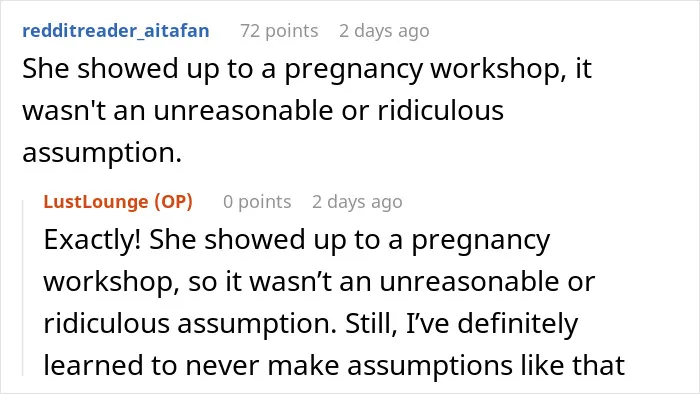This screenshot has width=700, height=394.
Task: Click the 72 points score label
Action: (x=279, y=31)
